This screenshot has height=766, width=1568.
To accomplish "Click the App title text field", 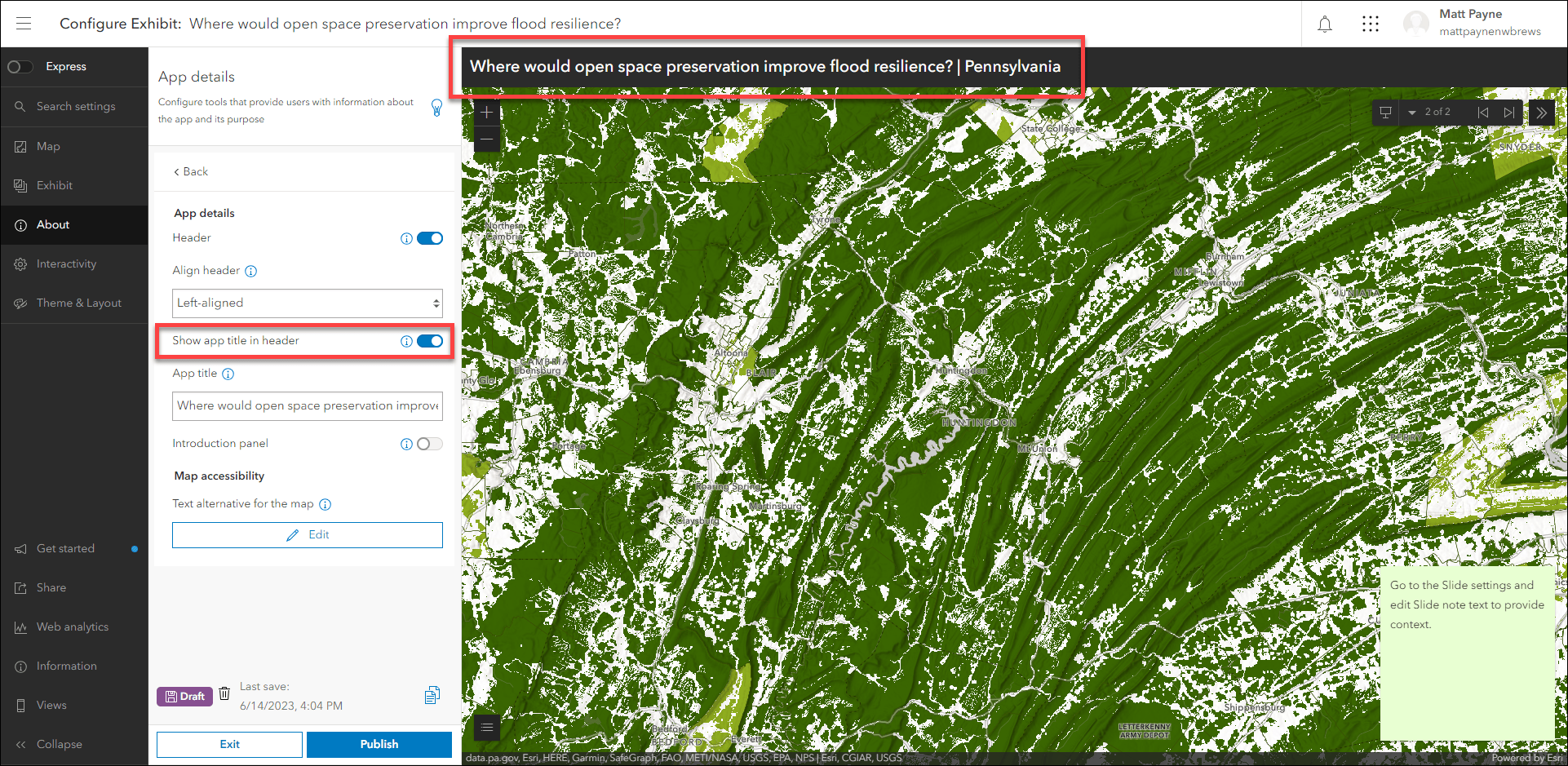I will point(308,405).
